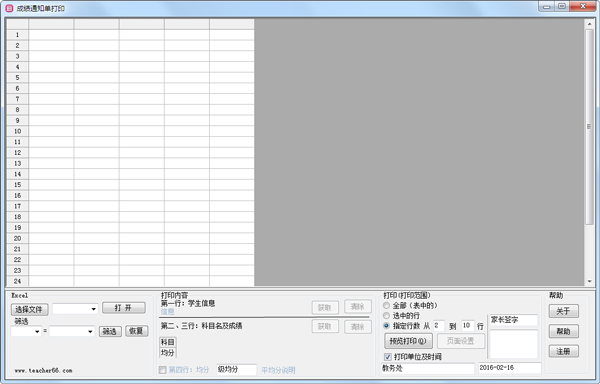600x384 pixels.
Task: Open the 平均分说明 link
Action: tap(278, 370)
